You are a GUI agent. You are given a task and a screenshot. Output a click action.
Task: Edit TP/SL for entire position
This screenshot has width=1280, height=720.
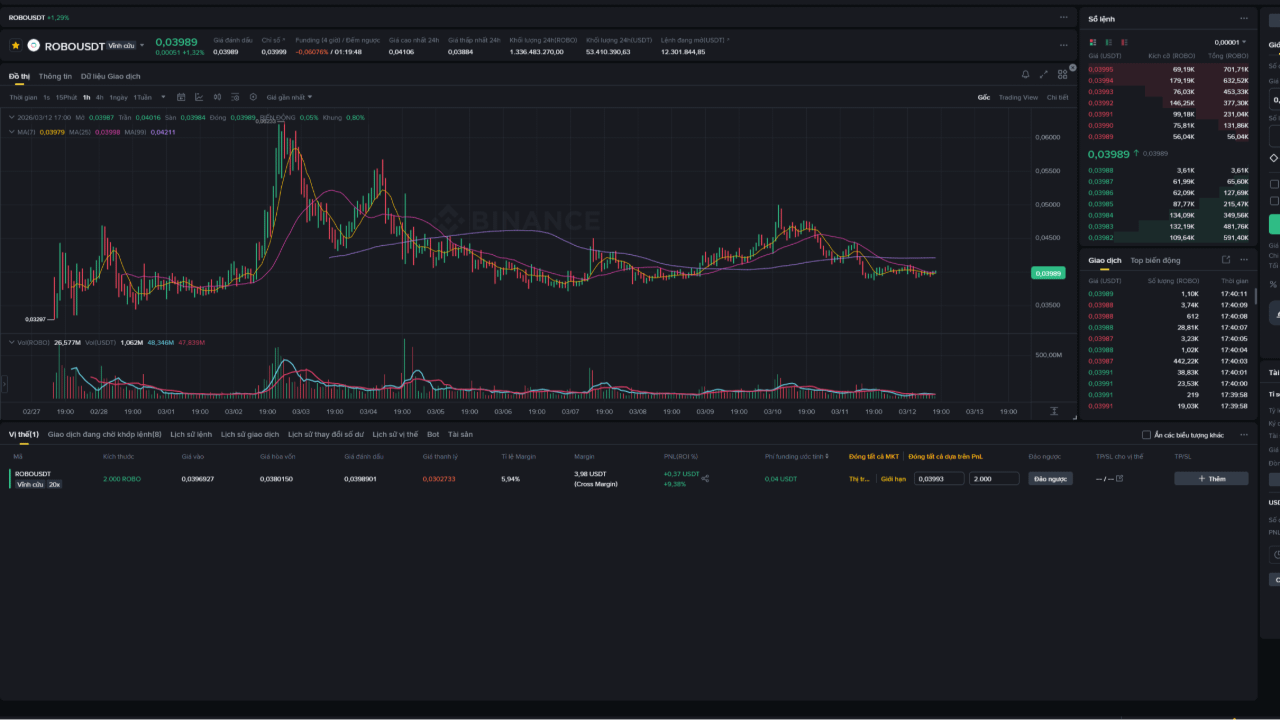(x=1119, y=478)
